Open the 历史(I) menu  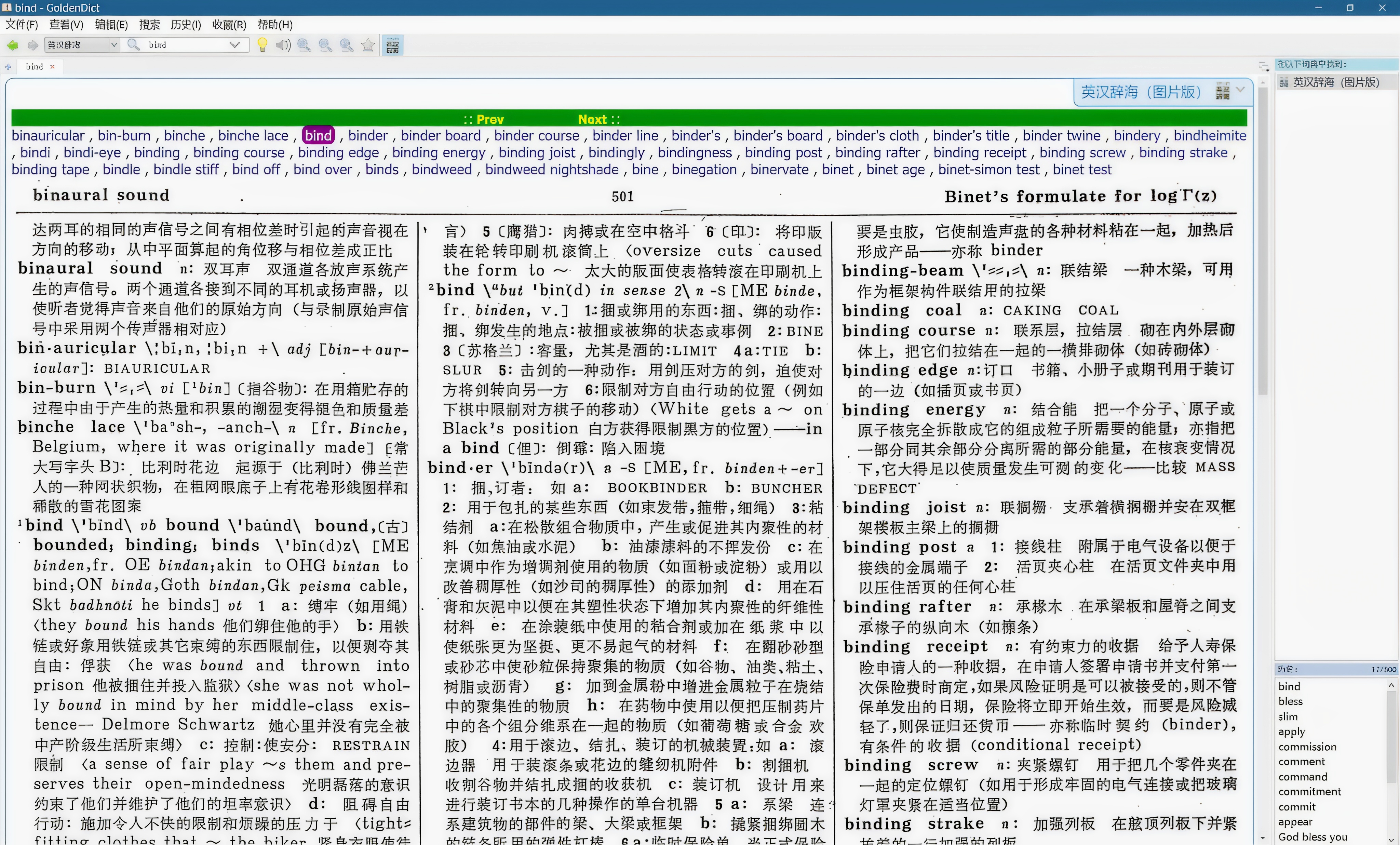tap(186, 24)
